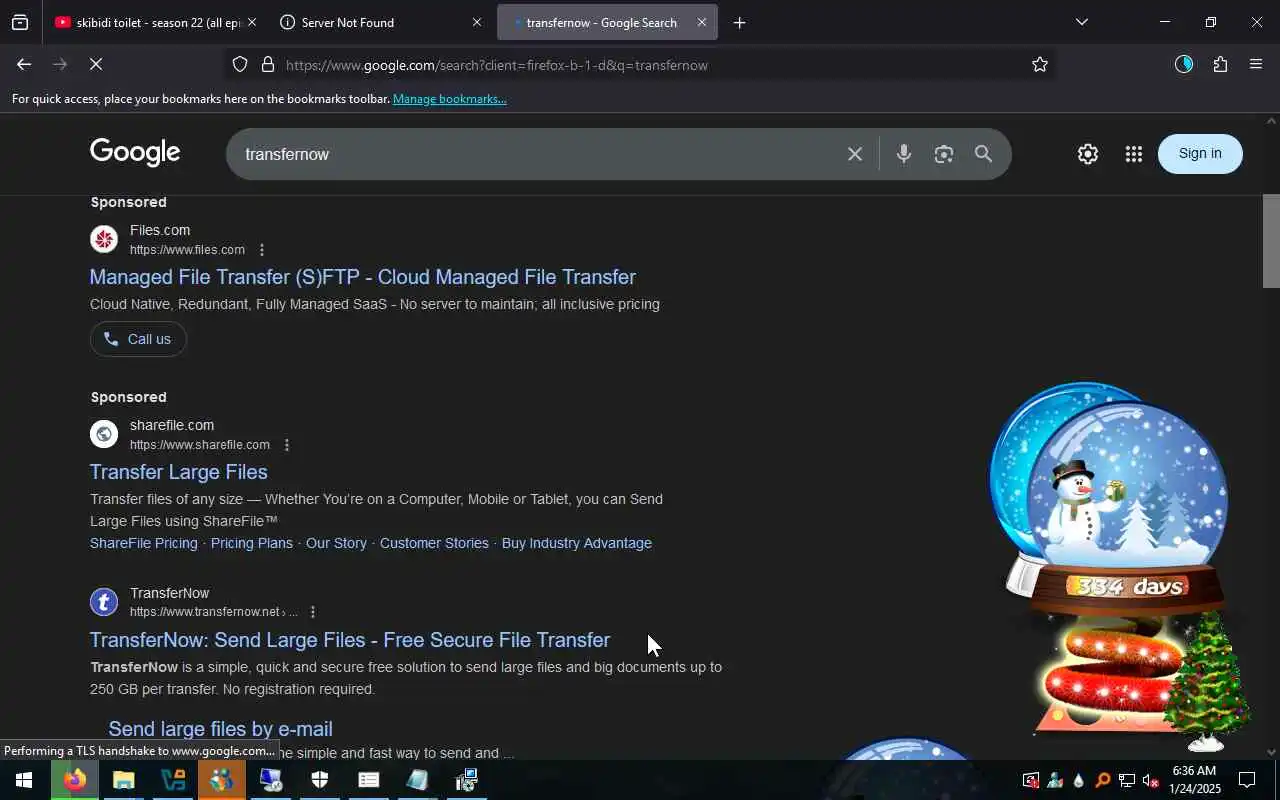Open the three-dot menu for the TransferNow result
Screen dimensions: 1280x800
point(313,612)
